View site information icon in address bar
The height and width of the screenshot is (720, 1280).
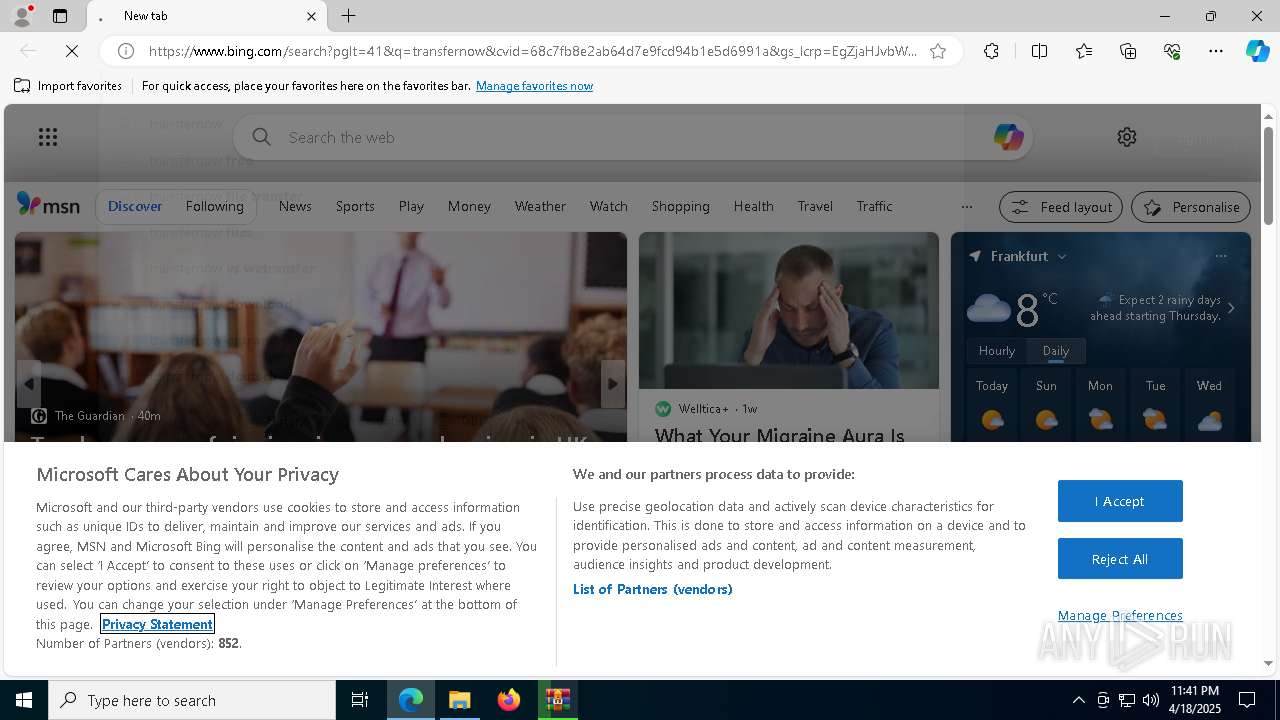click(x=126, y=51)
